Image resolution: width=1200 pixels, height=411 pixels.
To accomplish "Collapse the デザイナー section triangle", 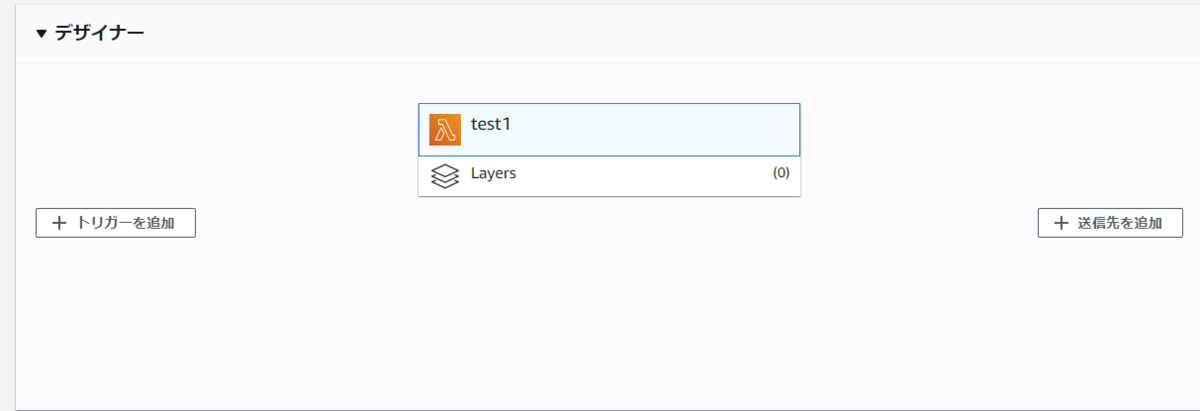I will coord(41,33).
